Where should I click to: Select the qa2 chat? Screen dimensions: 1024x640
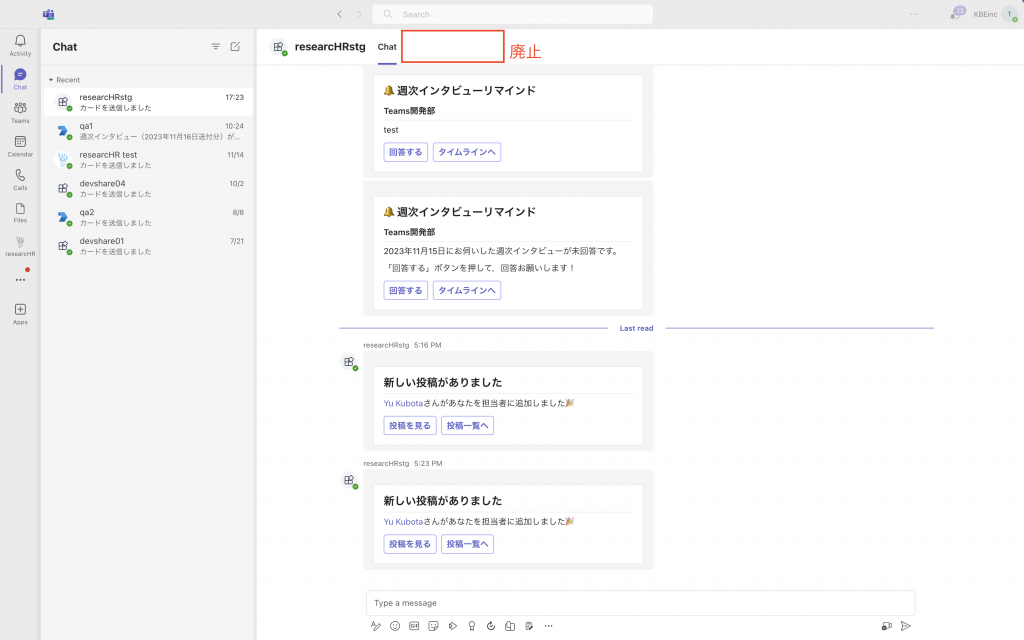(148, 217)
